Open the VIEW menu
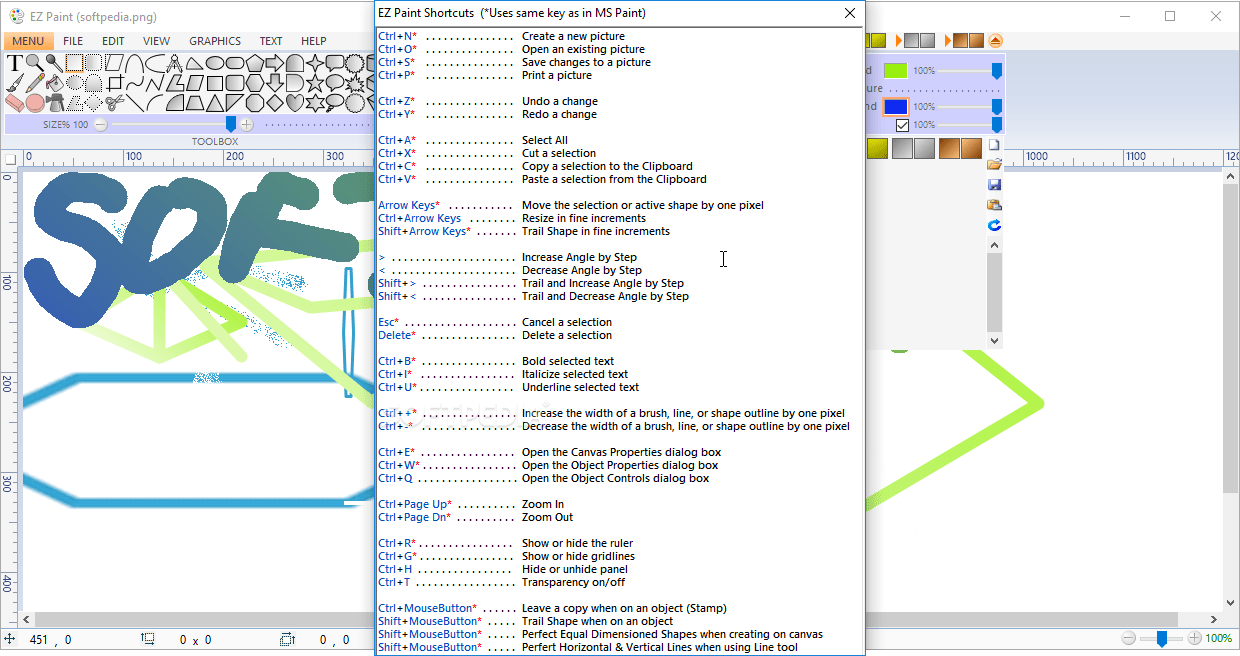The image size is (1240, 656). pos(155,40)
